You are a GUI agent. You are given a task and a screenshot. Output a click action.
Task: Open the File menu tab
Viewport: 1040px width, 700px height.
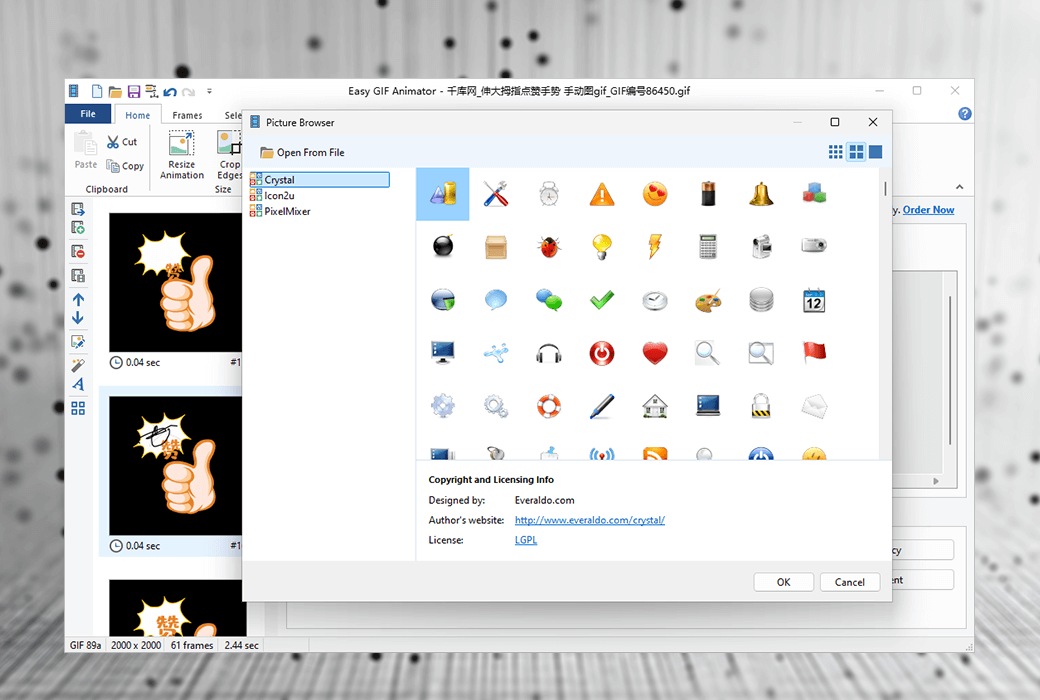click(88, 113)
